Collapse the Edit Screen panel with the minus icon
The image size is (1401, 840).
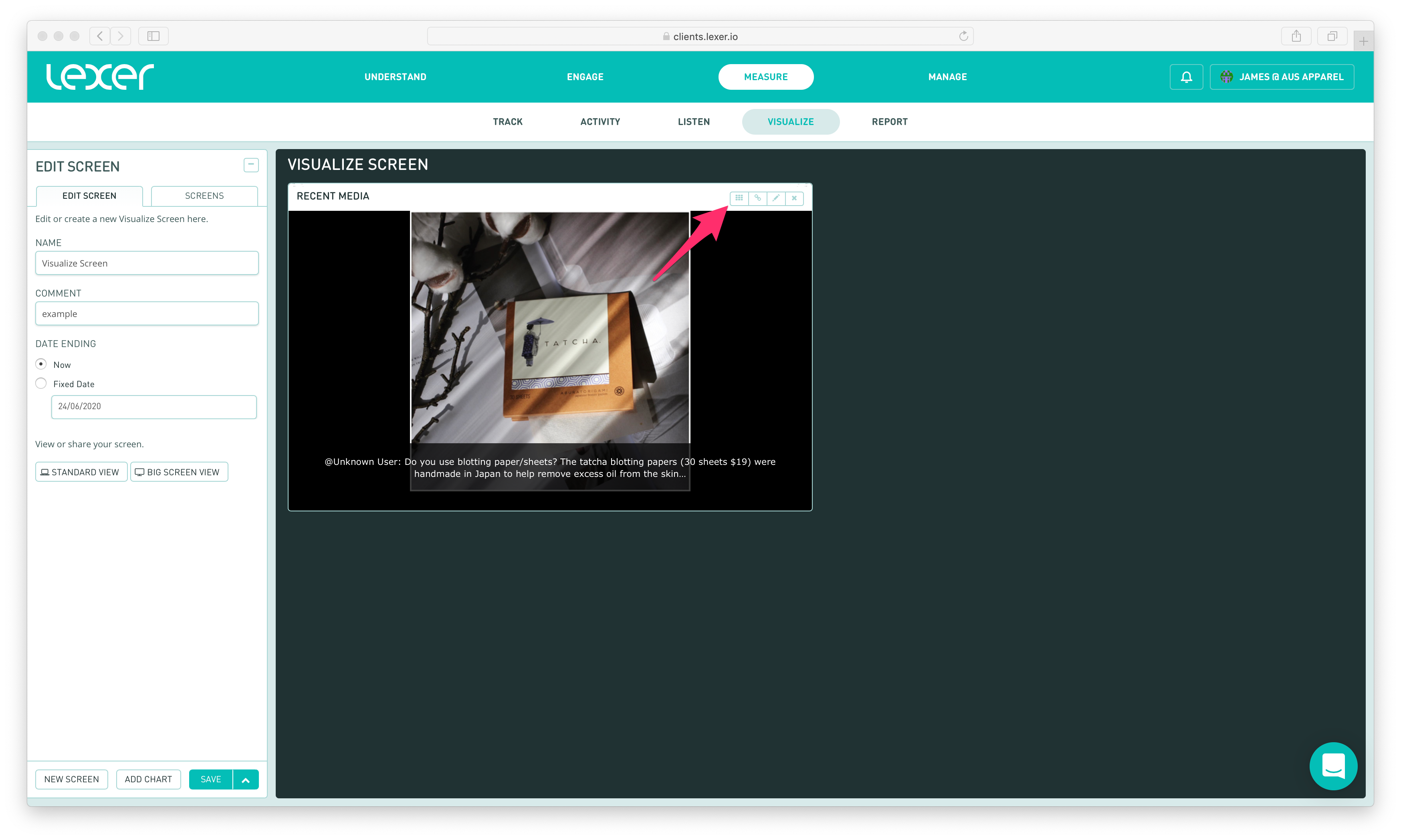click(251, 165)
